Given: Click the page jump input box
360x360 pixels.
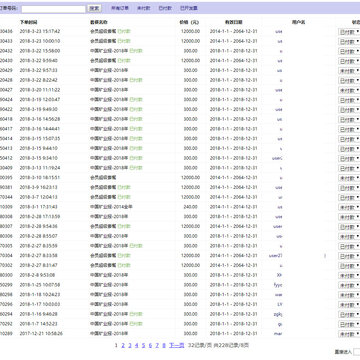Looking at the screenshot, I should 357,352.
